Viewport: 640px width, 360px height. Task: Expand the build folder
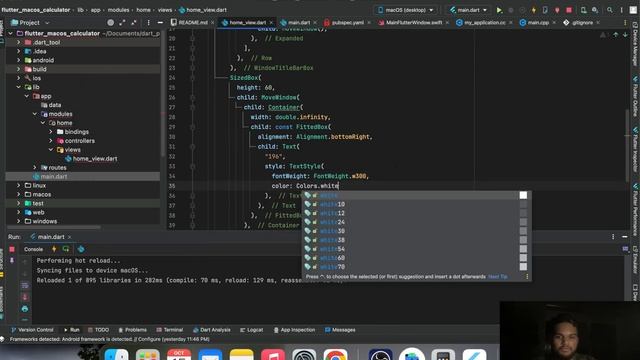(18, 69)
